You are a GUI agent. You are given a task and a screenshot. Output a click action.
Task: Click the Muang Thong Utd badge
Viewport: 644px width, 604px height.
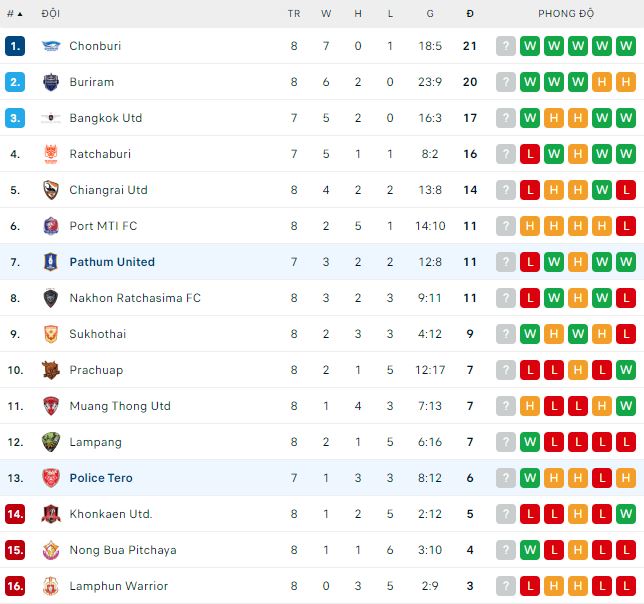point(51,406)
